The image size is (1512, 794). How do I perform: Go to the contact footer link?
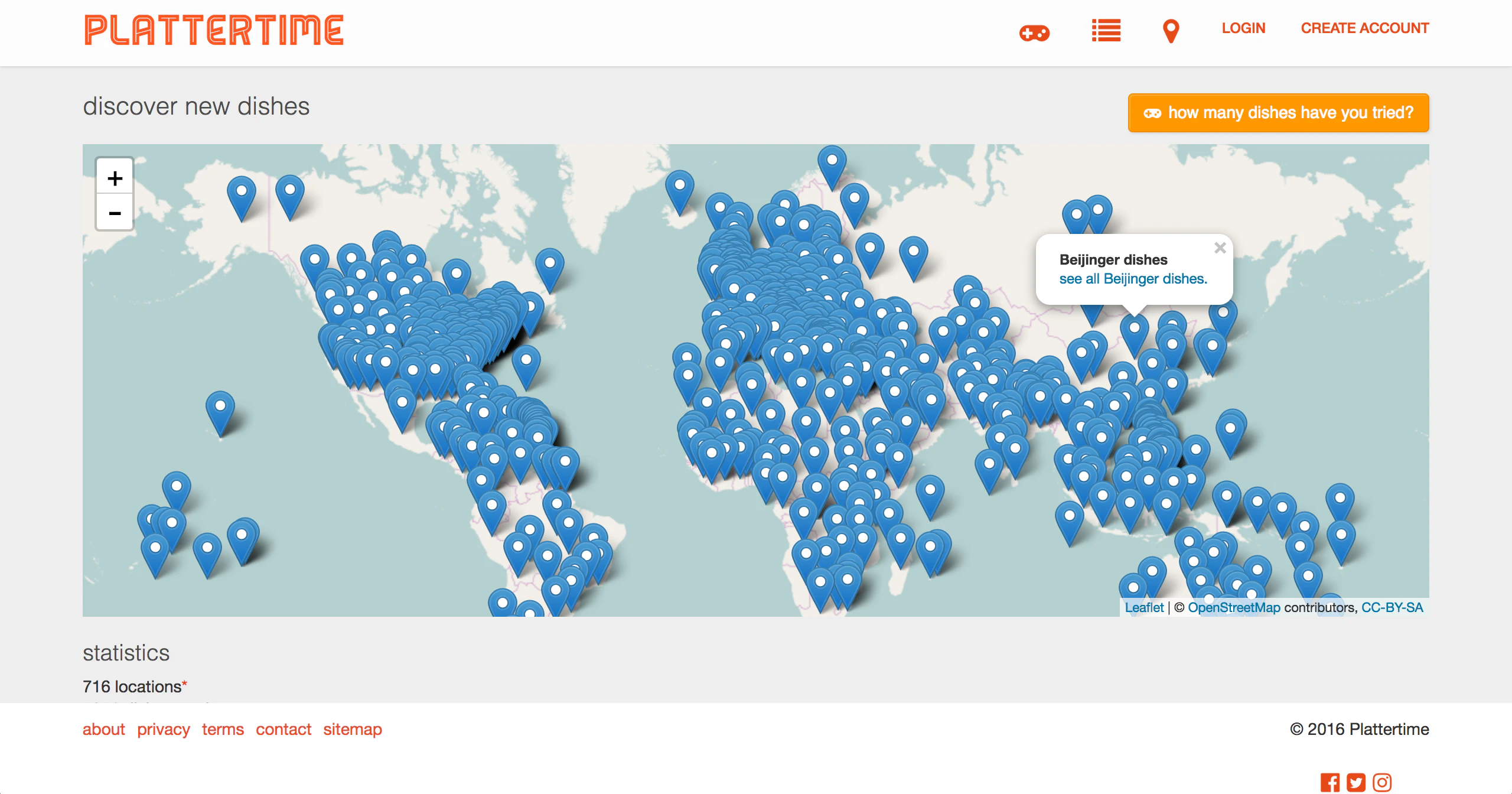click(283, 729)
